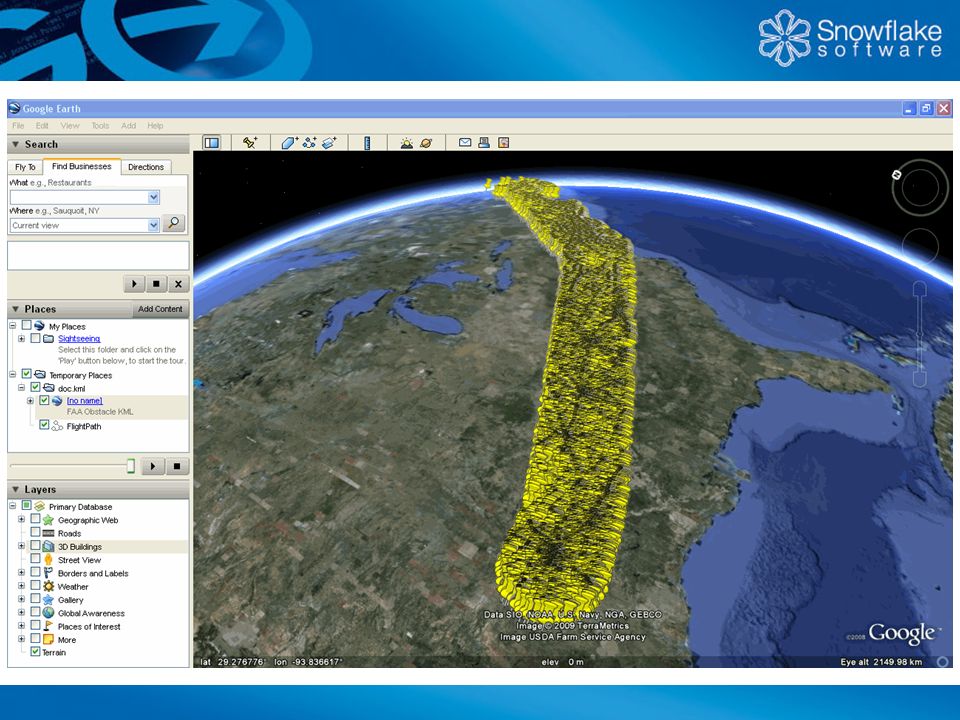
Task: Click the Geographic Web layer icon
Action: point(48,520)
